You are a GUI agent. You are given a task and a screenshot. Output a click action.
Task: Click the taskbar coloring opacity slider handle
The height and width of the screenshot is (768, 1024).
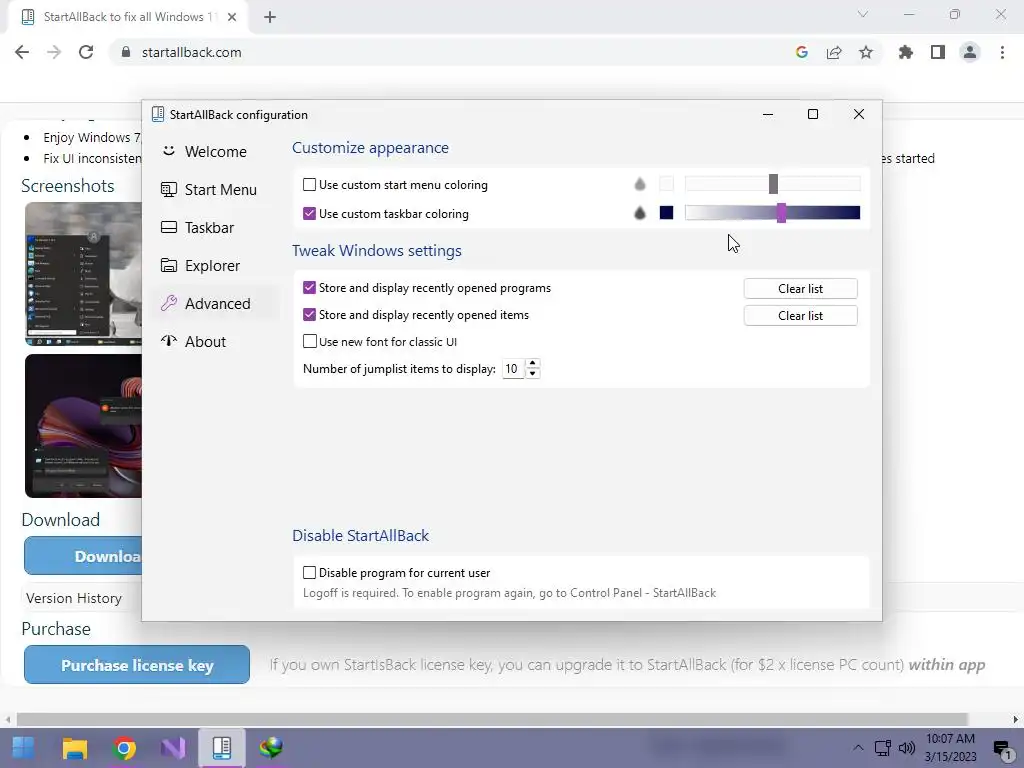pos(781,213)
